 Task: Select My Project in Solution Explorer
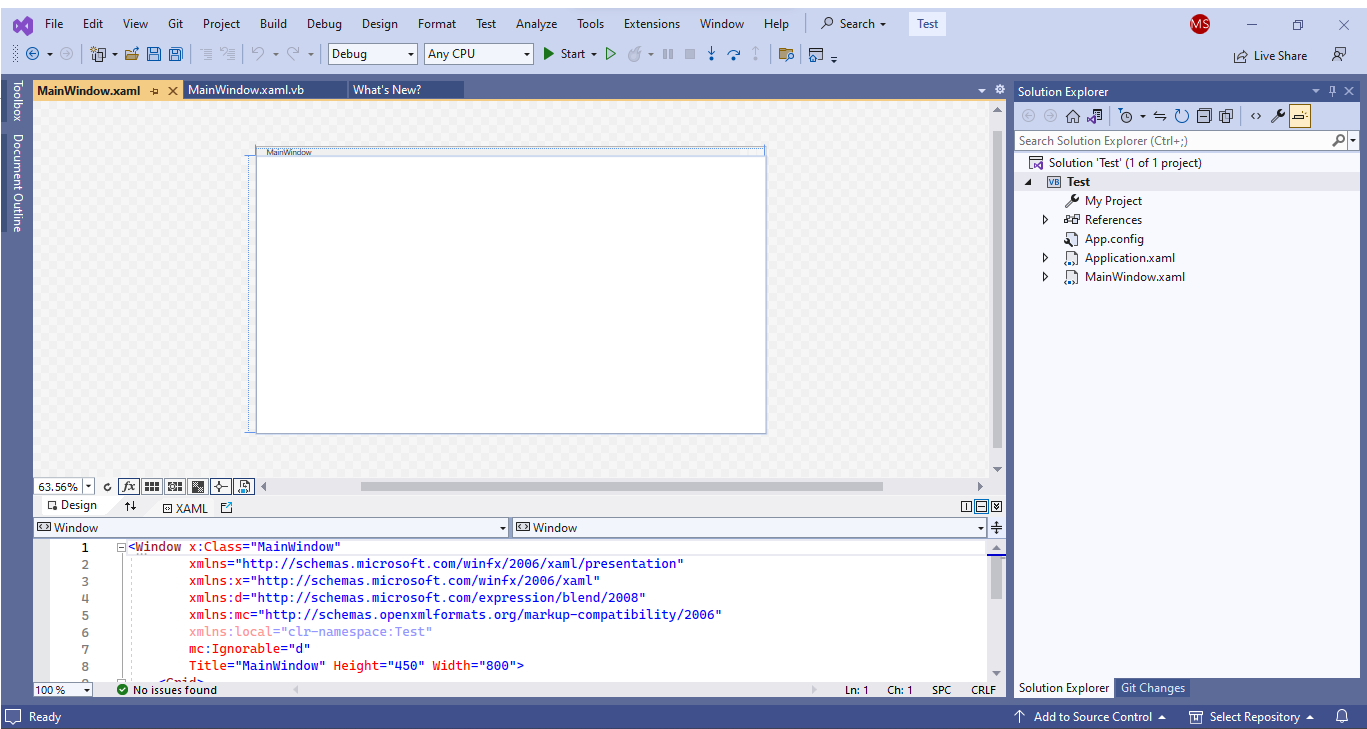1113,201
